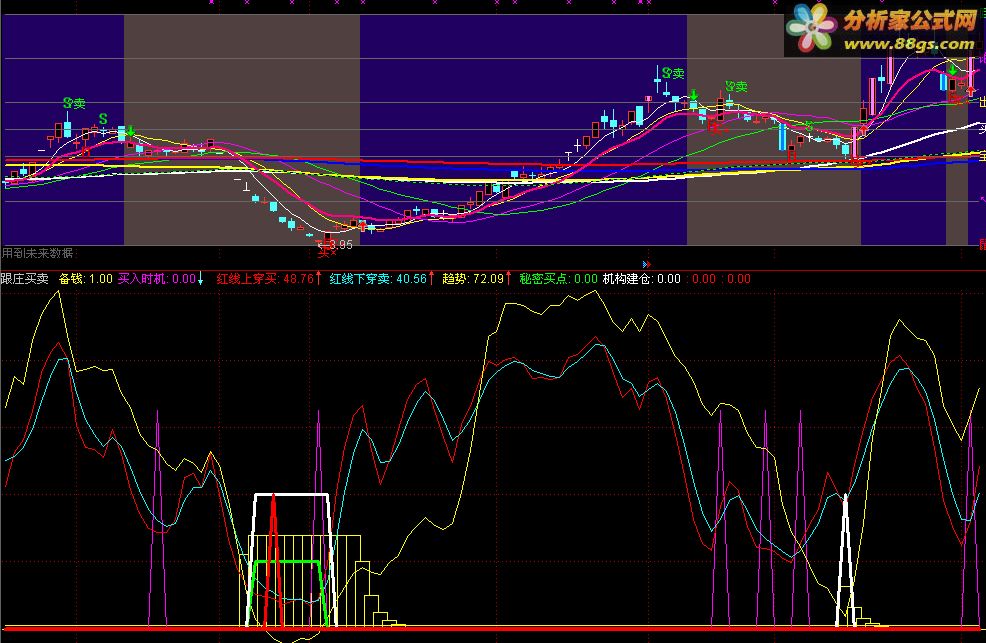Click the red up arrow after 40.56 value
Image resolution: width=986 pixels, height=643 pixels.
click(x=431, y=278)
